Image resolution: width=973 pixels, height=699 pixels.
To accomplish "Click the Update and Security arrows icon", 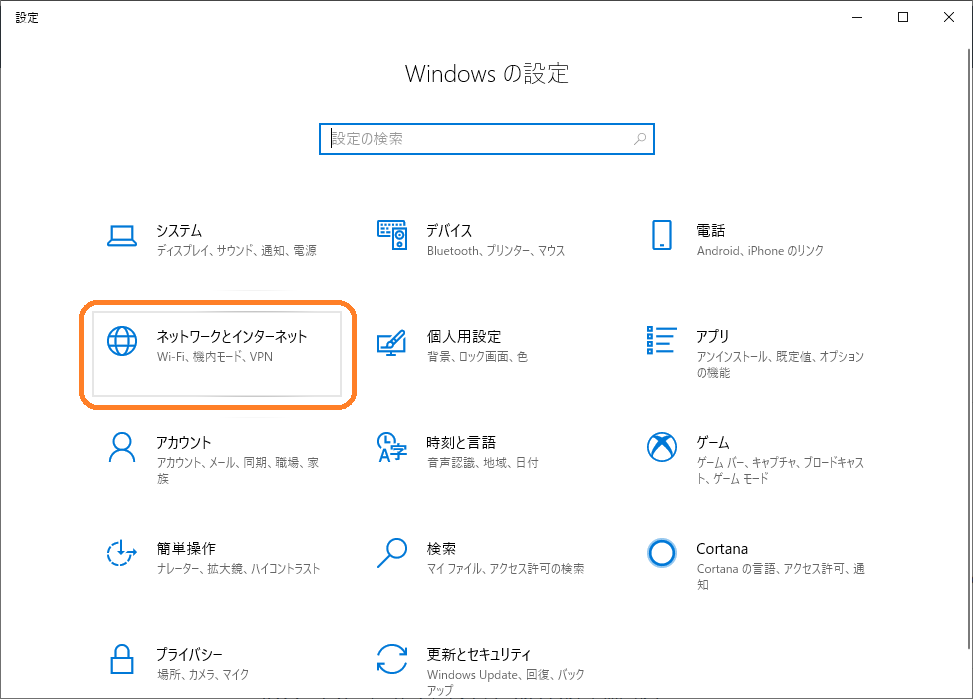I will pos(392,659).
